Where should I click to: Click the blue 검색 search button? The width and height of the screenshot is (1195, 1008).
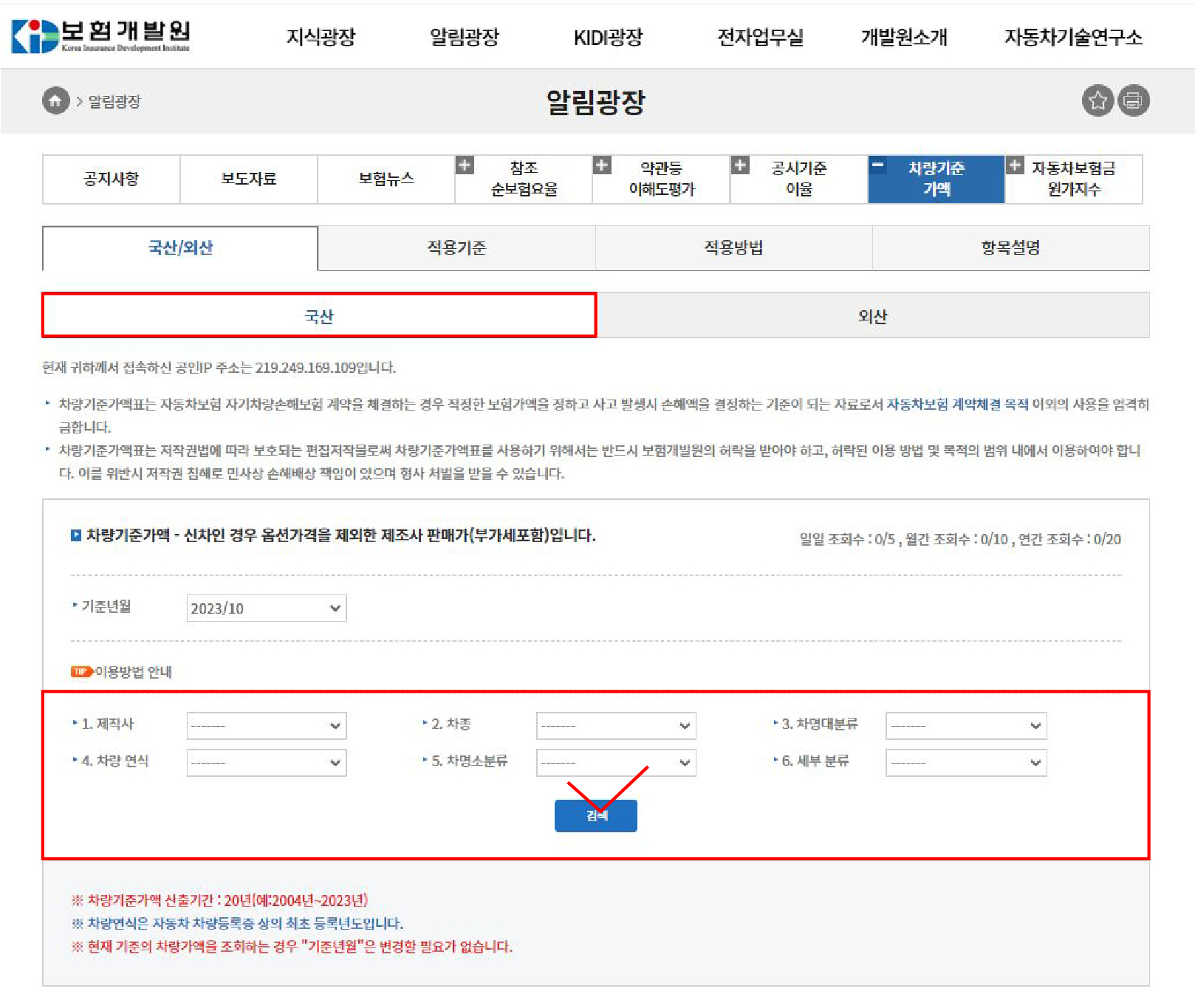(x=595, y=815)
